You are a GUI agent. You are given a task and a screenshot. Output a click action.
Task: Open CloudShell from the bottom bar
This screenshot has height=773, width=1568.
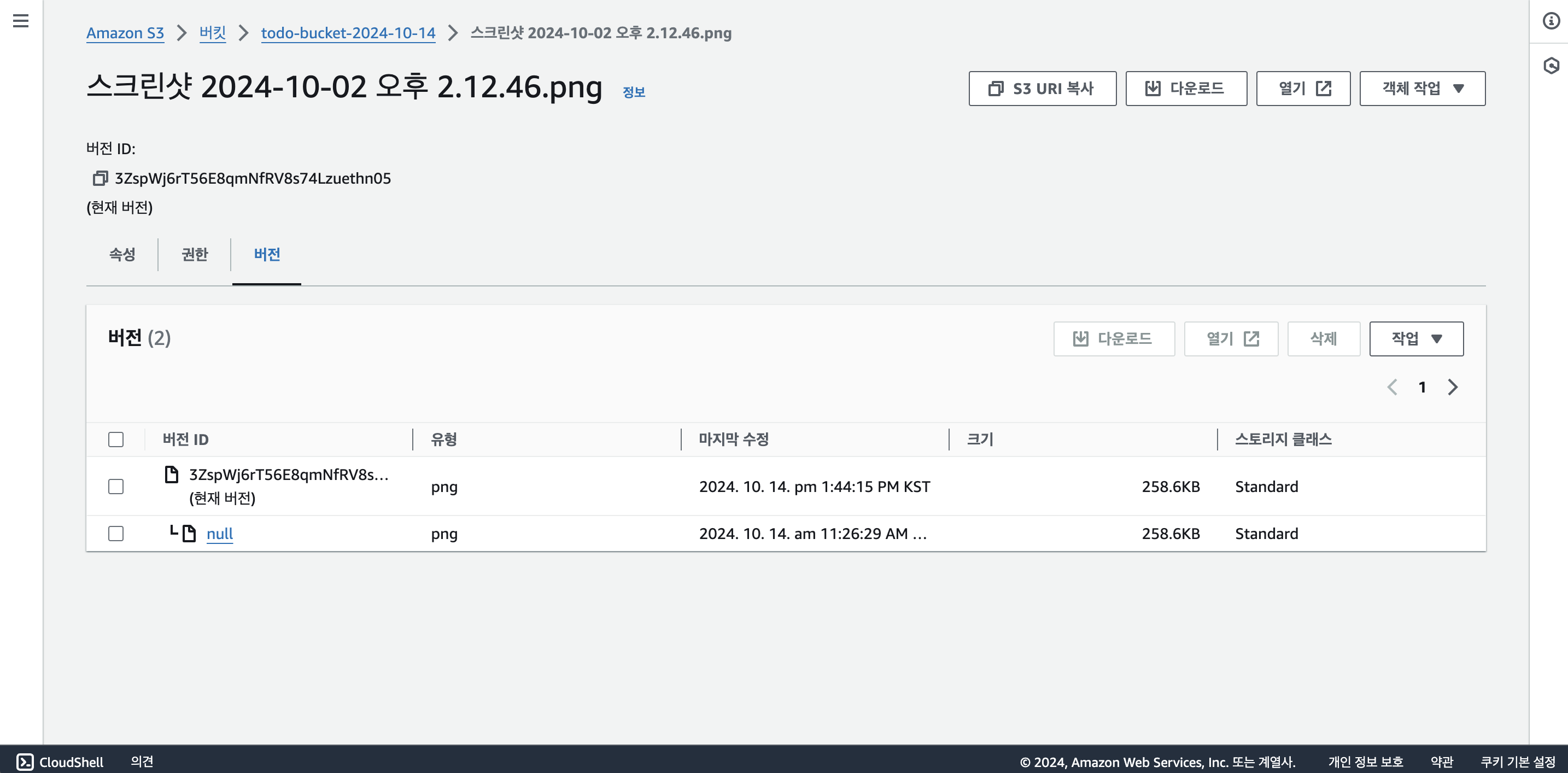pyautogui.click(x=60, y=762)
